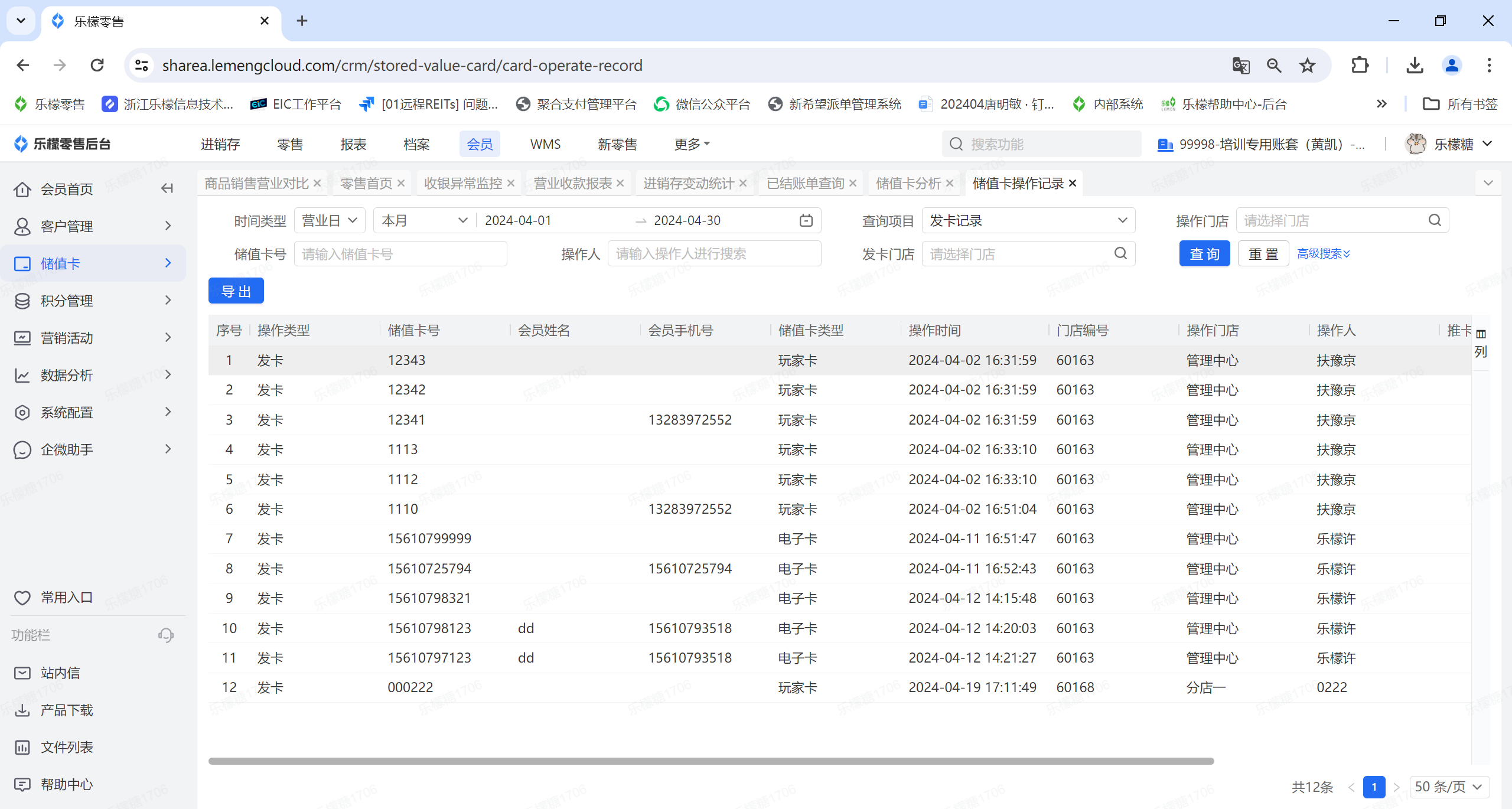Select table row with card 000222

(x=839, y=687)
